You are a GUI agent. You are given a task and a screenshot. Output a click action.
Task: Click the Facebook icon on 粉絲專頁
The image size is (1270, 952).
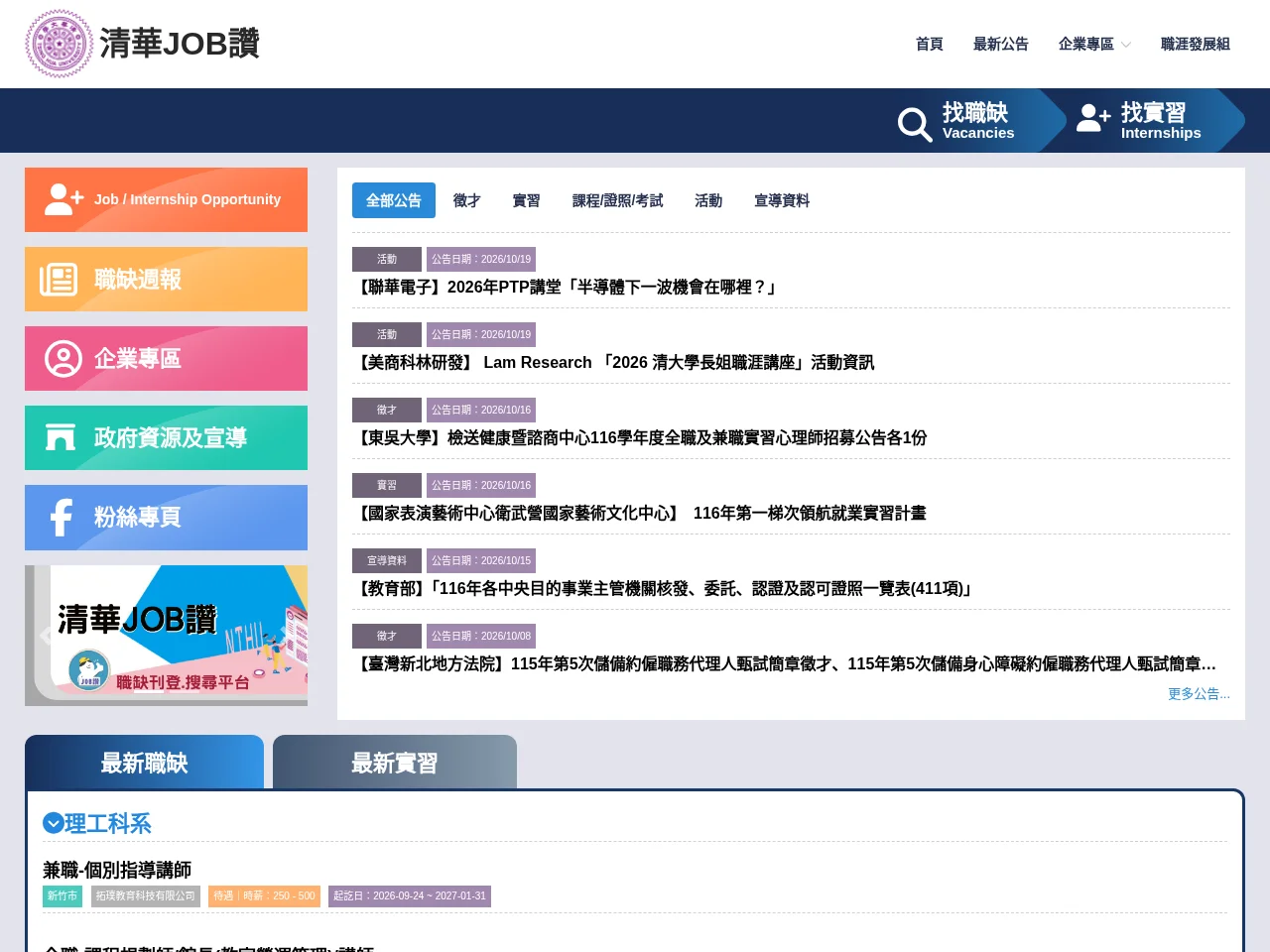(x=62, y=518)
